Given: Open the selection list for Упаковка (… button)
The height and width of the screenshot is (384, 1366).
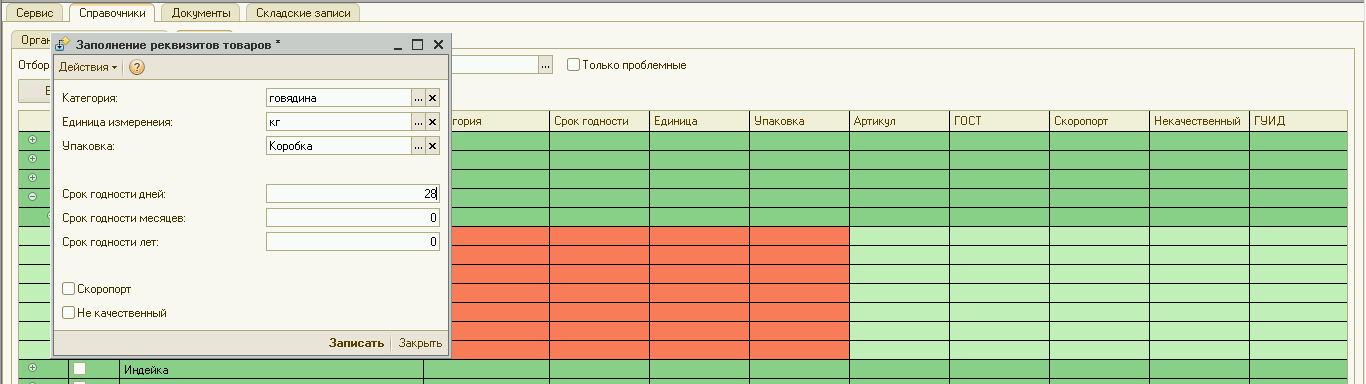Looking at the screenshot, I should (x=419, y=146).
